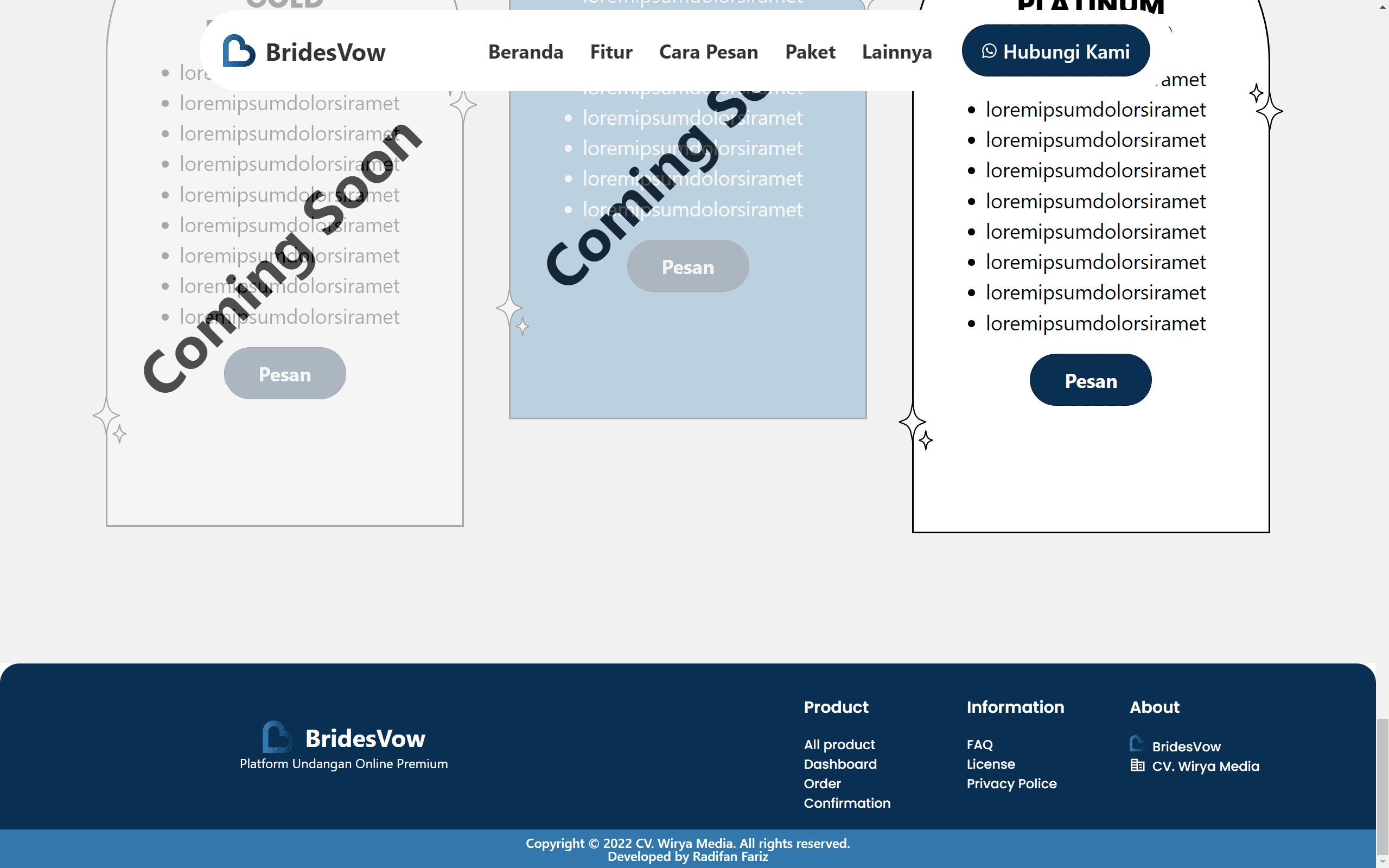Select Cara Pesan in navigation
Viewport: 1389px width, 868px height.
709,52
